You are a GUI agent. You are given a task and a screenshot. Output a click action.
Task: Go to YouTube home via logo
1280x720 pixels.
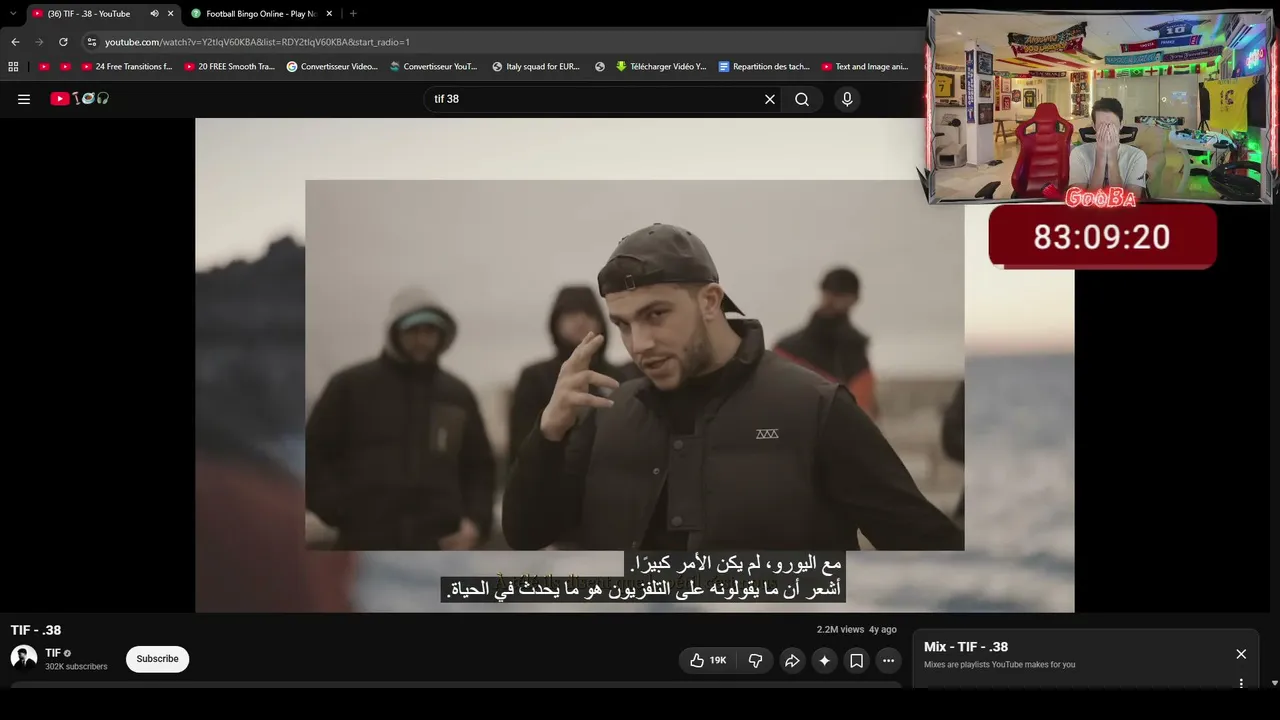[x=79, y=99]
